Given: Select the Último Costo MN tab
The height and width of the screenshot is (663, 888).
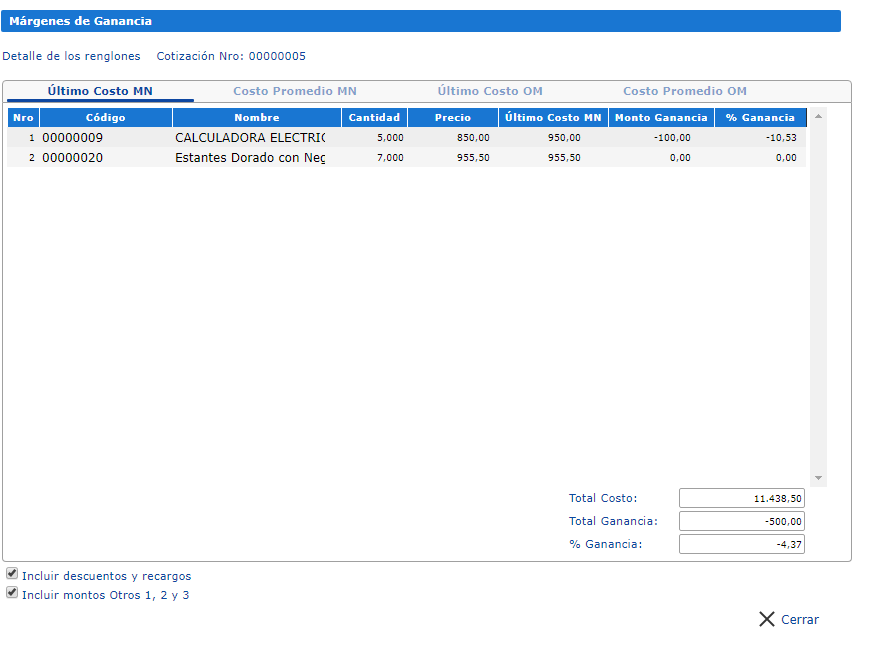Looking at the screenshot, I should tap(100, 91).
